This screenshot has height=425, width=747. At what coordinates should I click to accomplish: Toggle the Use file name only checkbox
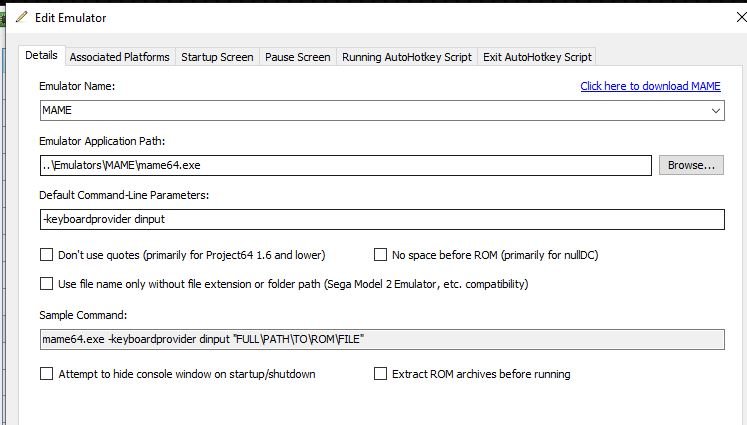coord(46,284)
